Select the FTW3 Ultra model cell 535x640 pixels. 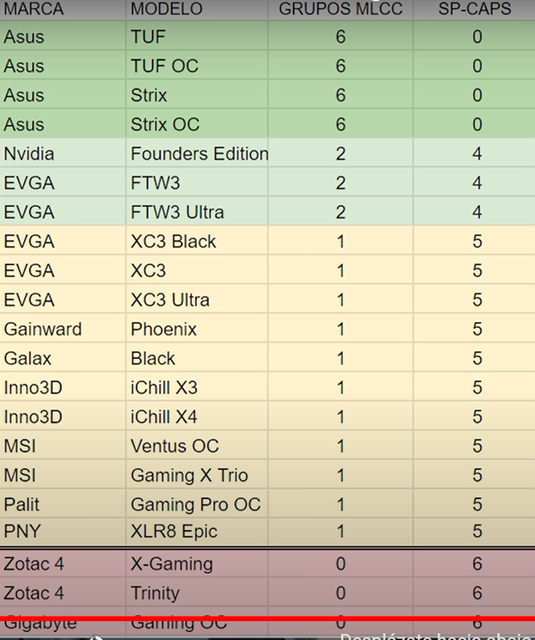(x=197, y=212)
